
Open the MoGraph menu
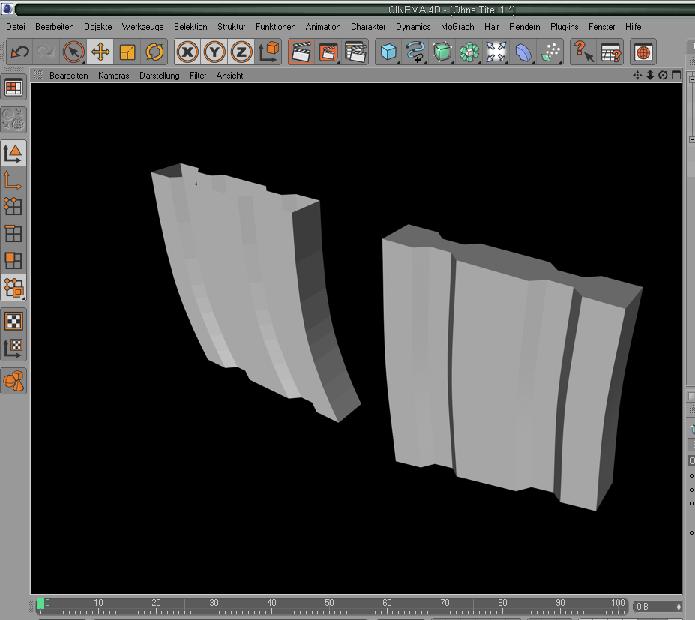[458, 27]
